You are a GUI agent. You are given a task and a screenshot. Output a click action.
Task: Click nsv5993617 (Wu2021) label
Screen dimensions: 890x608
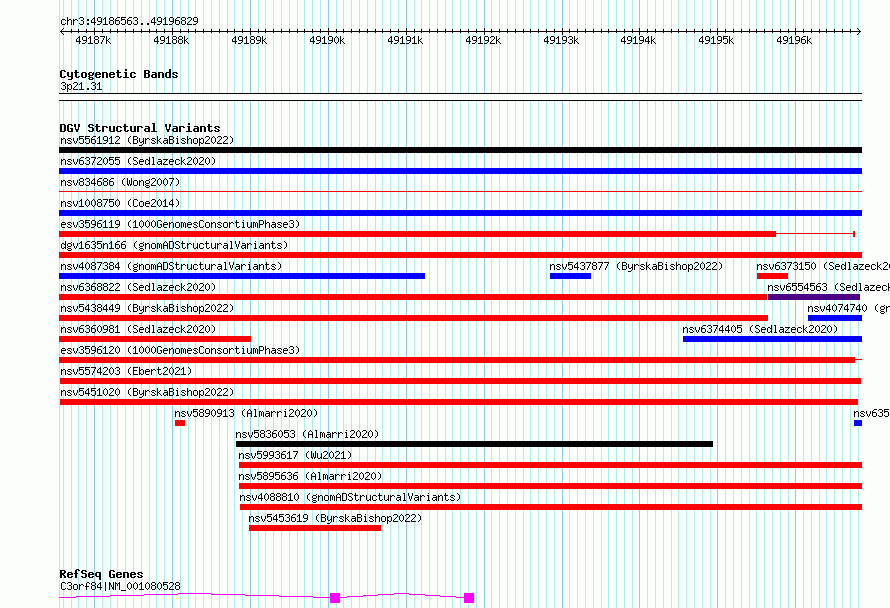click(295, 455)
